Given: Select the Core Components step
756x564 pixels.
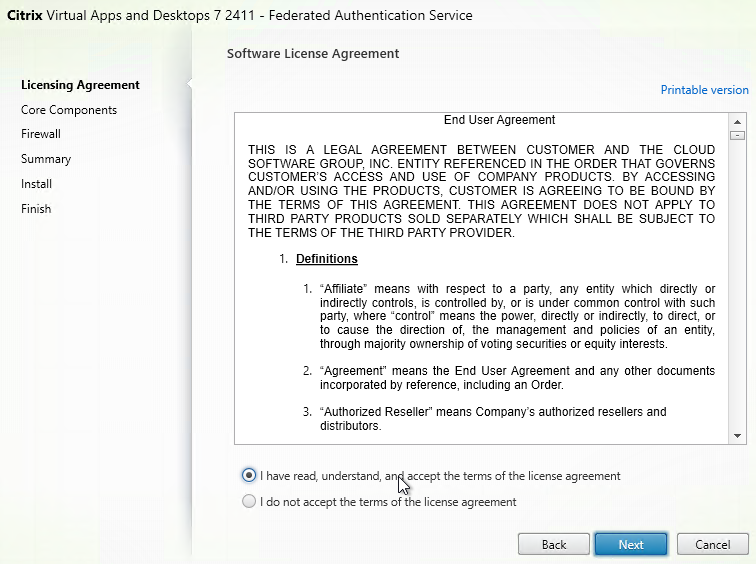Looking at the screenshot, I should 68,110.
